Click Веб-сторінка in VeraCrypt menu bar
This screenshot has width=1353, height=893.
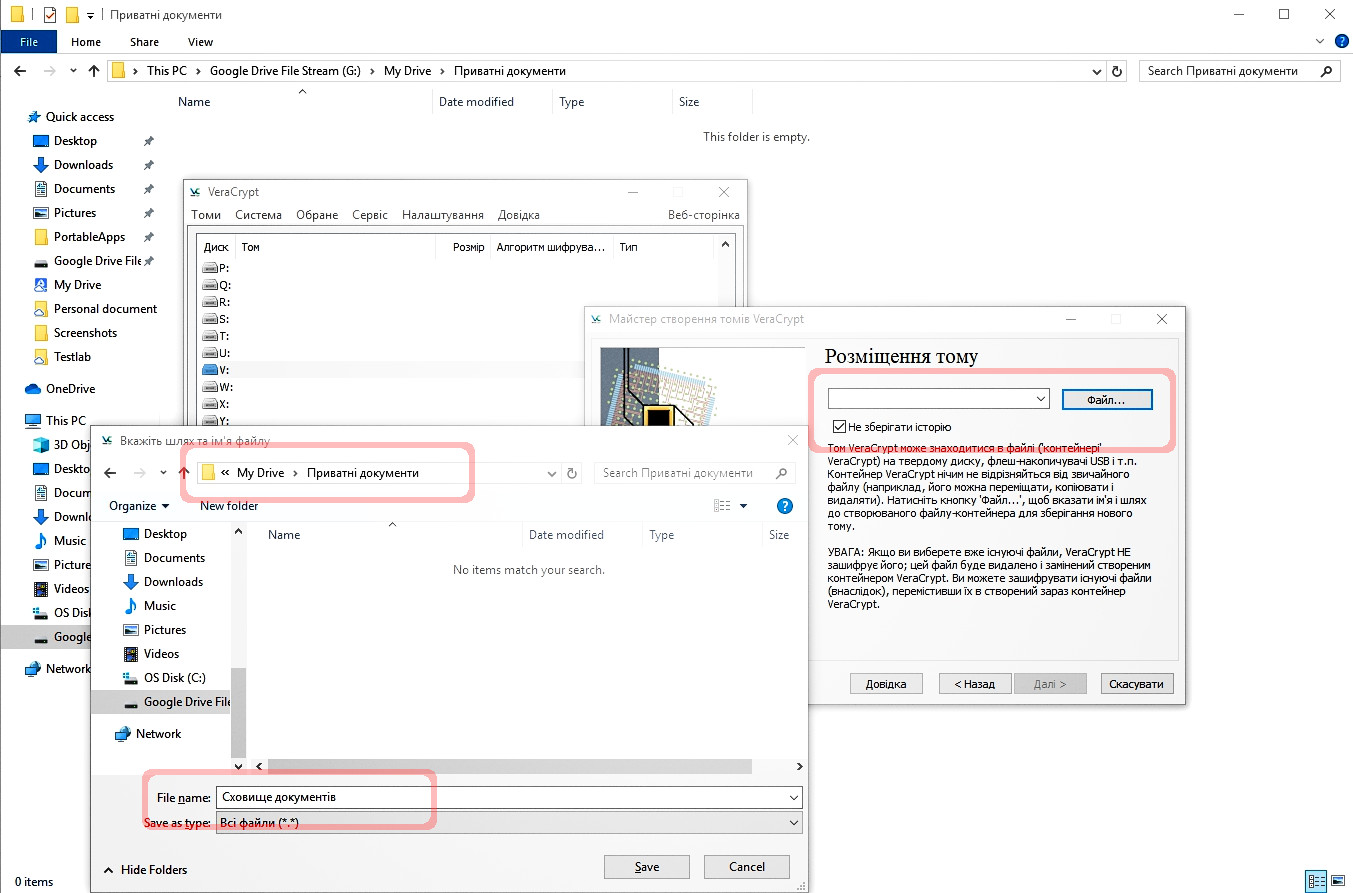pos(704,215)
